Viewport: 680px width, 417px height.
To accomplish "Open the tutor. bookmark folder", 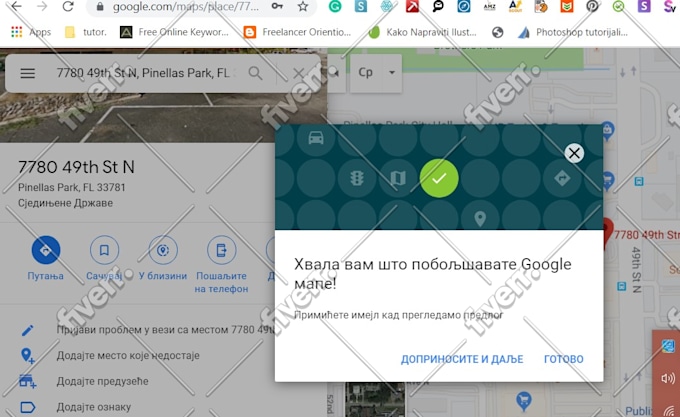I will tap(86, 32).
